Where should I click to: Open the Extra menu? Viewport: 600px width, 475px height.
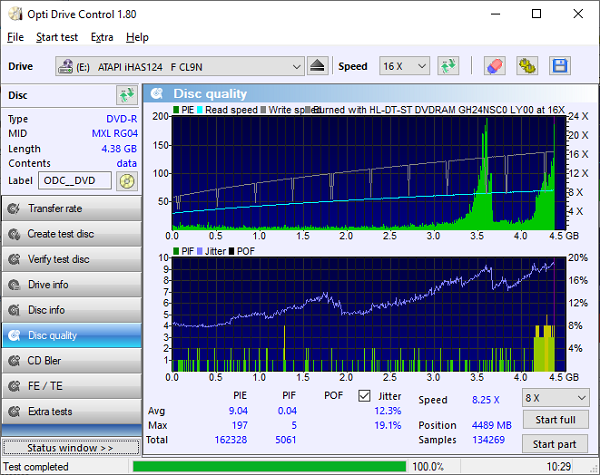click(102, 37)
